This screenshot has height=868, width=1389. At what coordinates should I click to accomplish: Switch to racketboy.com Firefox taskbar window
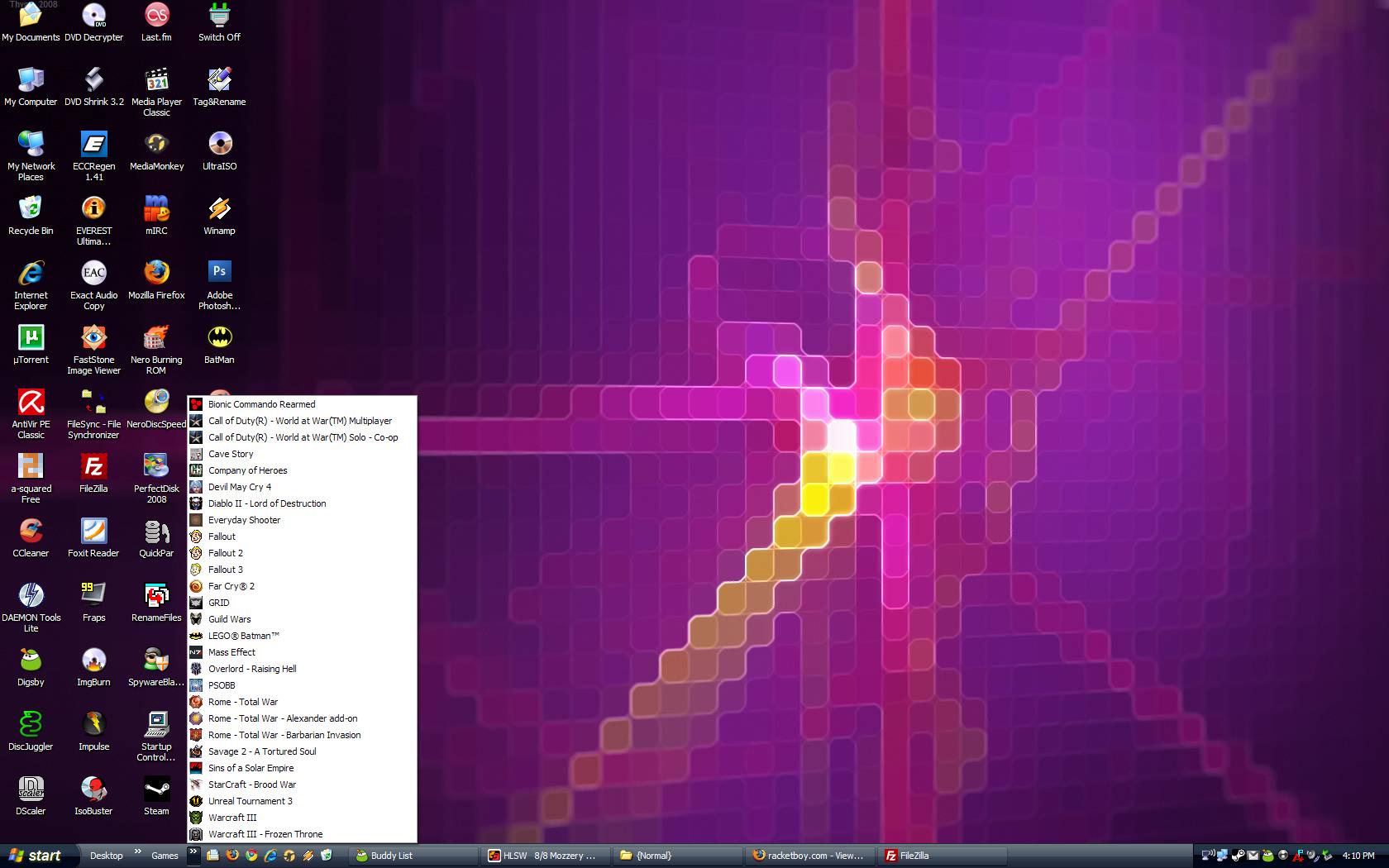click(810, 856)
